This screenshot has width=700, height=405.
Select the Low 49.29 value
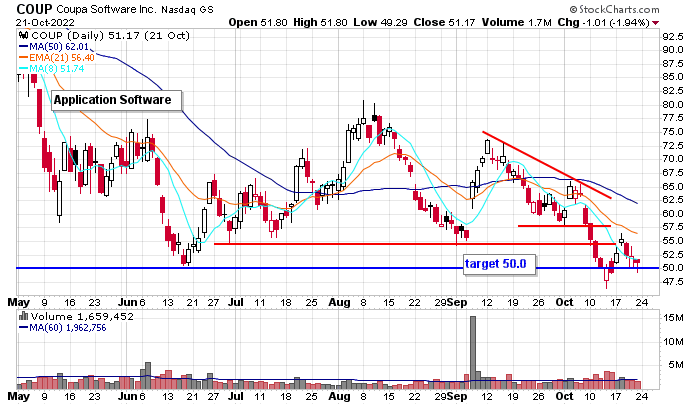tap(380, 22)
